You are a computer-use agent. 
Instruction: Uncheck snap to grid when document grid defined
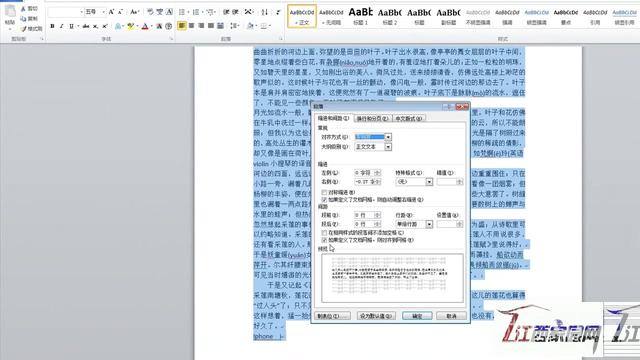click(x=324, y=240)
